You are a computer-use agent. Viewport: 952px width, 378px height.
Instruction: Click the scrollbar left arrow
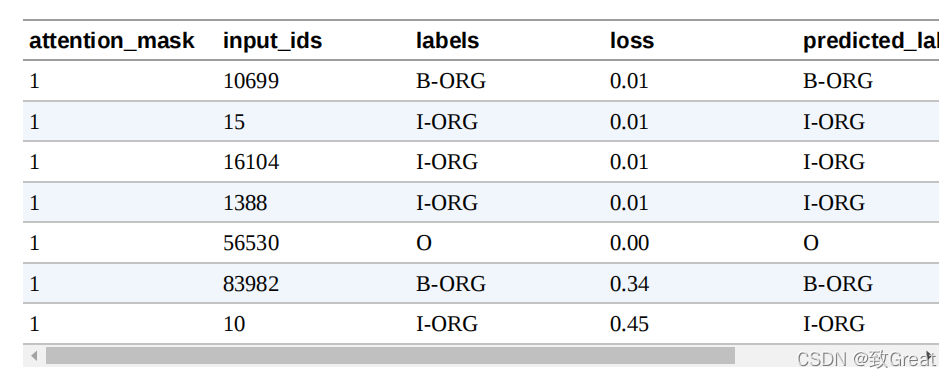click(x=34, y=356)
